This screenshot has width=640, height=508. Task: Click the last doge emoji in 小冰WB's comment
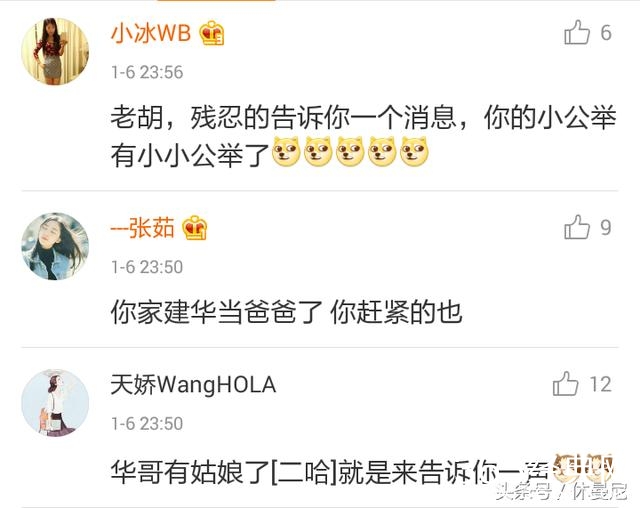click(414, 152)
